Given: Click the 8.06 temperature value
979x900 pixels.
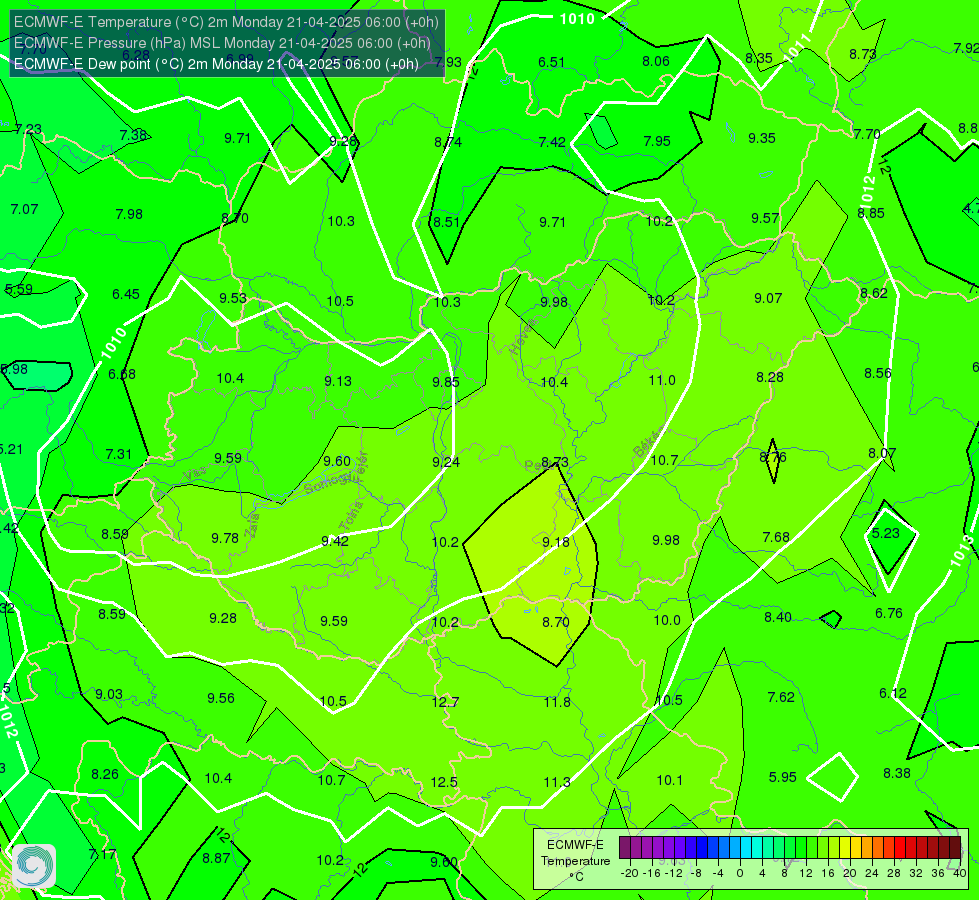Looking at the screenshot, I should 656,61.
